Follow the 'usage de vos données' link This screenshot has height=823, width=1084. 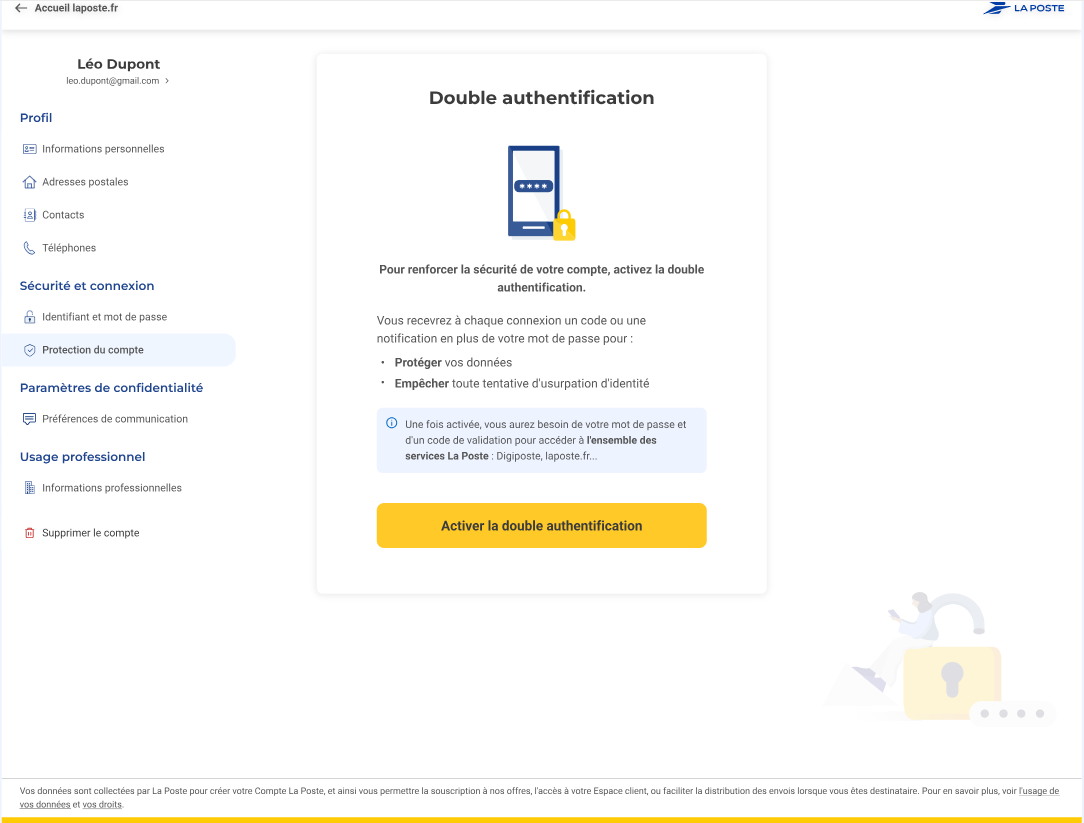pyautogui.click(x=1038, y=791)
